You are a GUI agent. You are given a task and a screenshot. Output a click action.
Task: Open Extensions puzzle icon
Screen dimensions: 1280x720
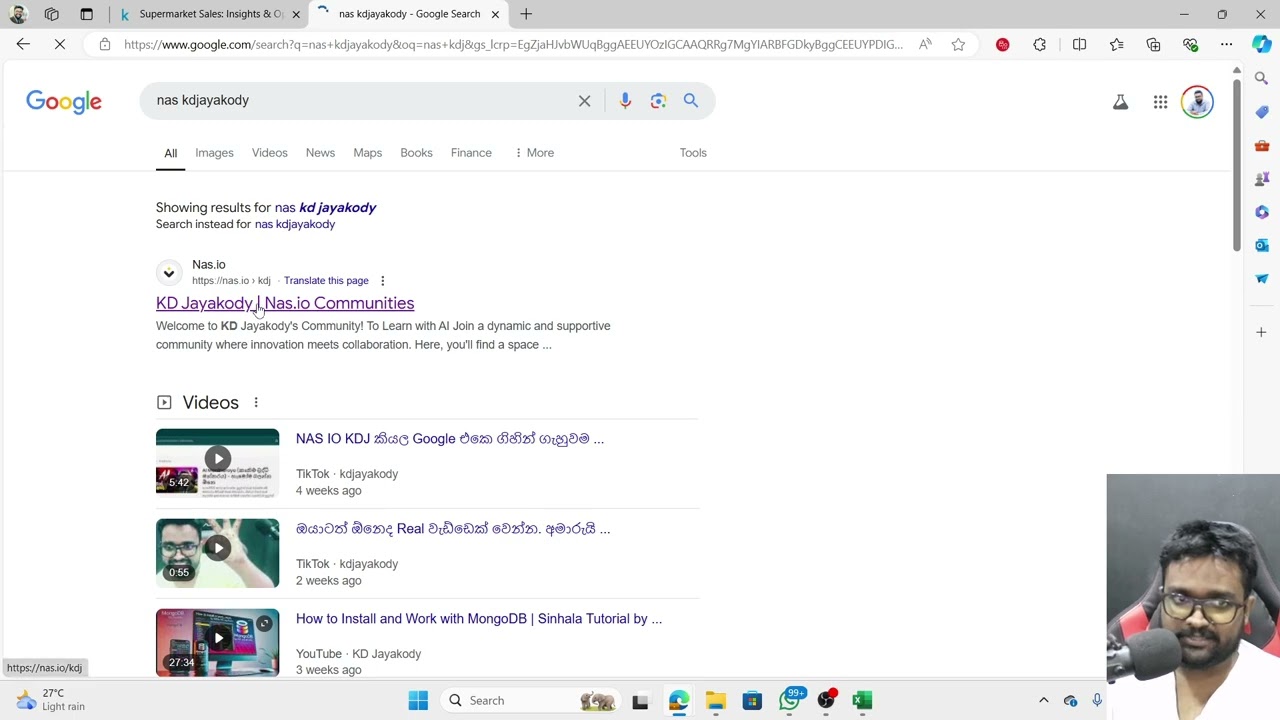pyautogui.click(x=1040, y=44)
